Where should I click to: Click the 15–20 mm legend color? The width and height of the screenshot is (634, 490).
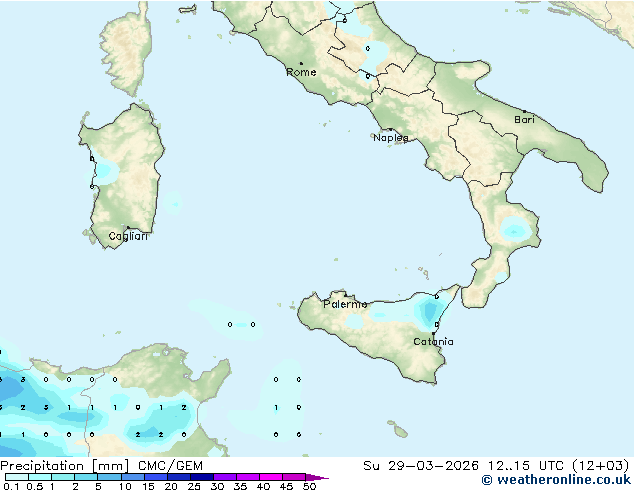coord(155,477)
